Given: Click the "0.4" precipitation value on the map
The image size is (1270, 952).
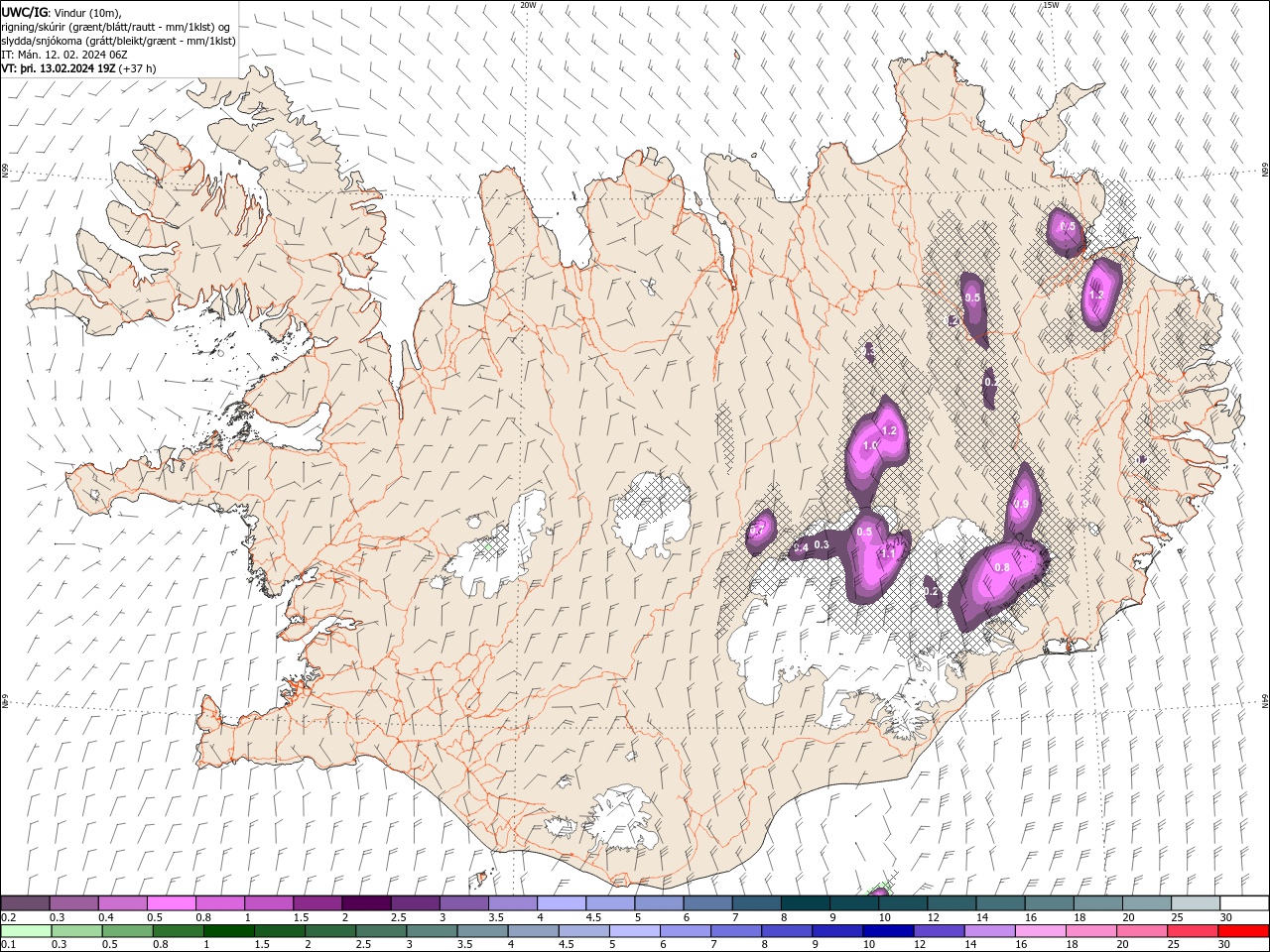Looking at the screenshot, I should coord(802,547).
